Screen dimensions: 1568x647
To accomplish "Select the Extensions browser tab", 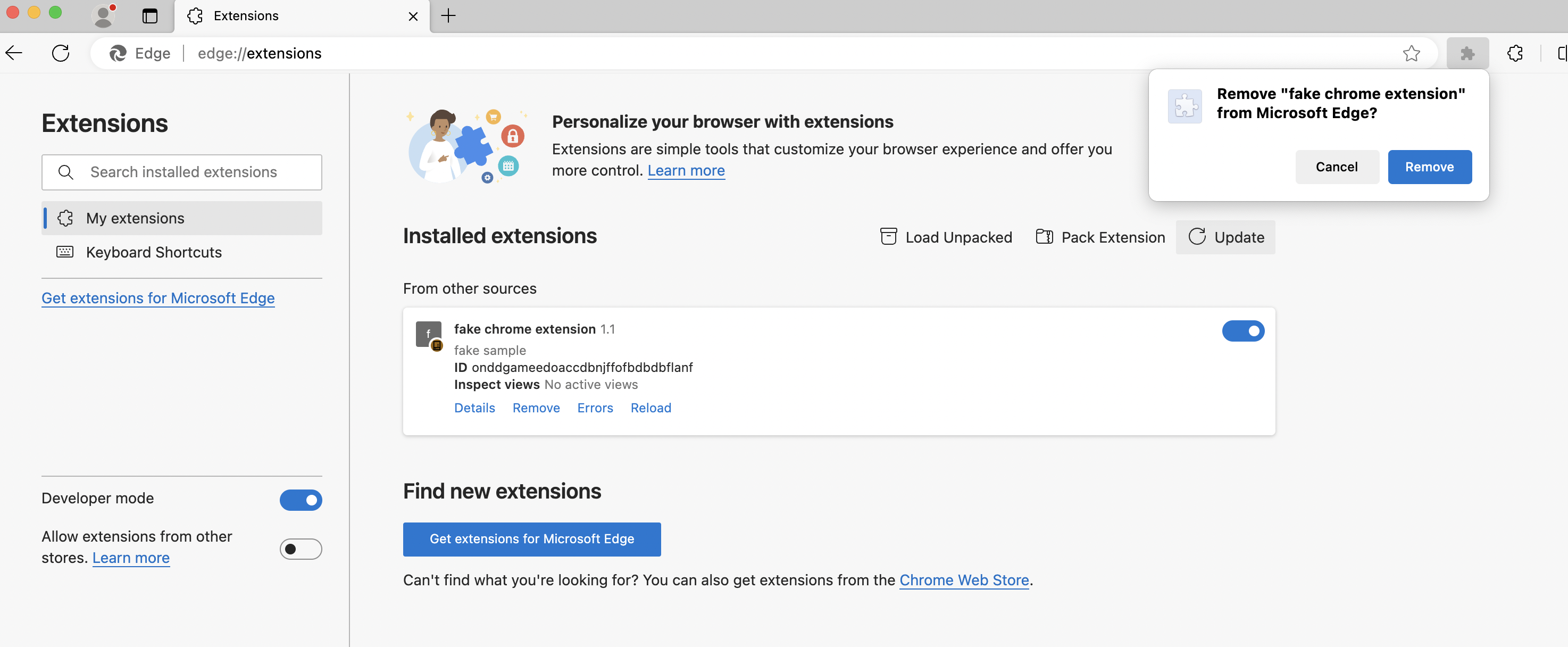I will tap(302, 16).
